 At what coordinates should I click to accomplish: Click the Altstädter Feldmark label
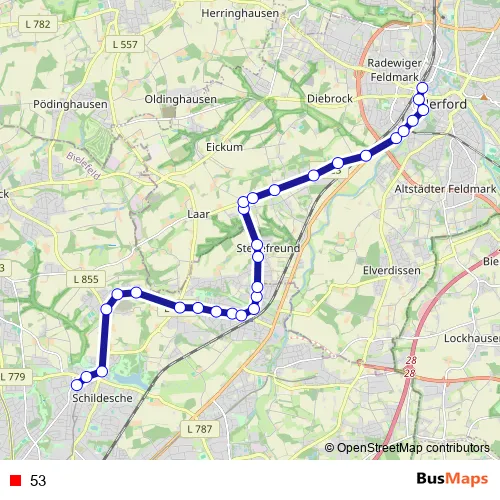[x=445, y=189]
